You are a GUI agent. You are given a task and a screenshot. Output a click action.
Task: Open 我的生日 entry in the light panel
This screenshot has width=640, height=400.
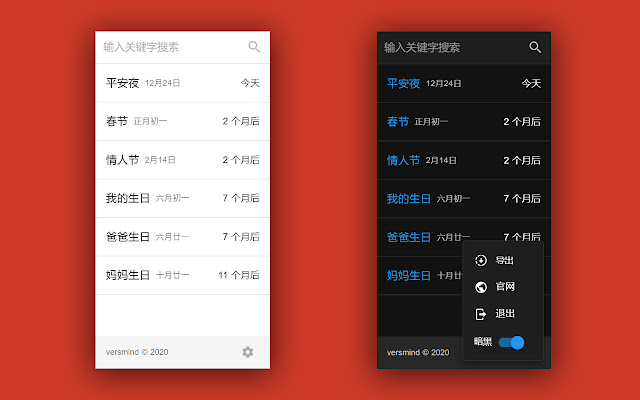(x=182, y=198)
